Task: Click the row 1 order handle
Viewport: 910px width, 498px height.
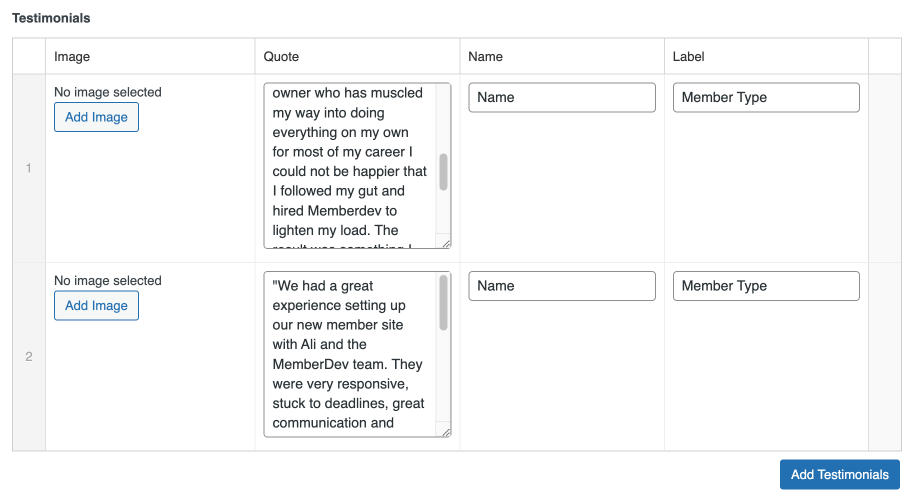Action: 29,168
